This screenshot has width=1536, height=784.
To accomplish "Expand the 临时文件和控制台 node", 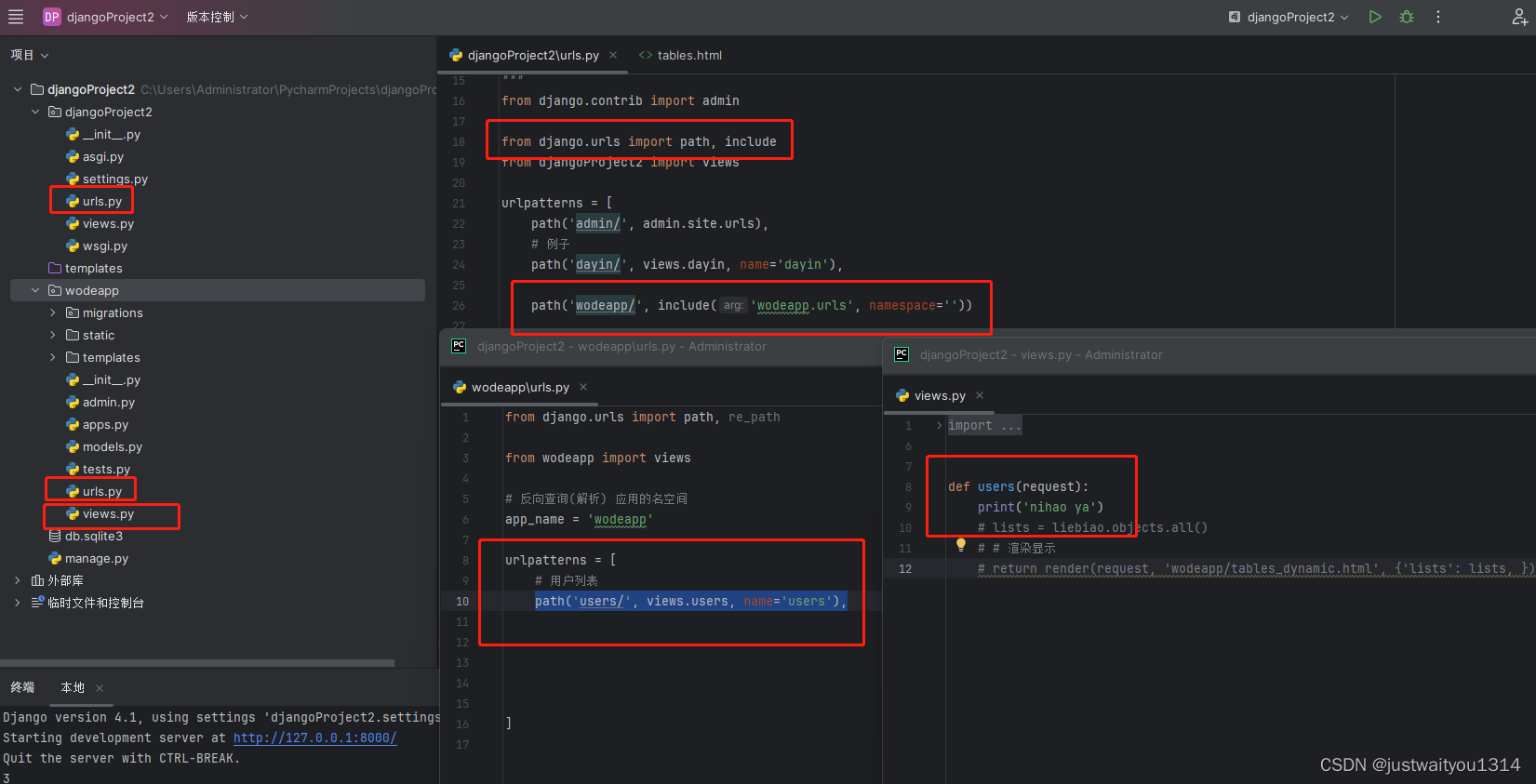I will click(x=18, y=603).
